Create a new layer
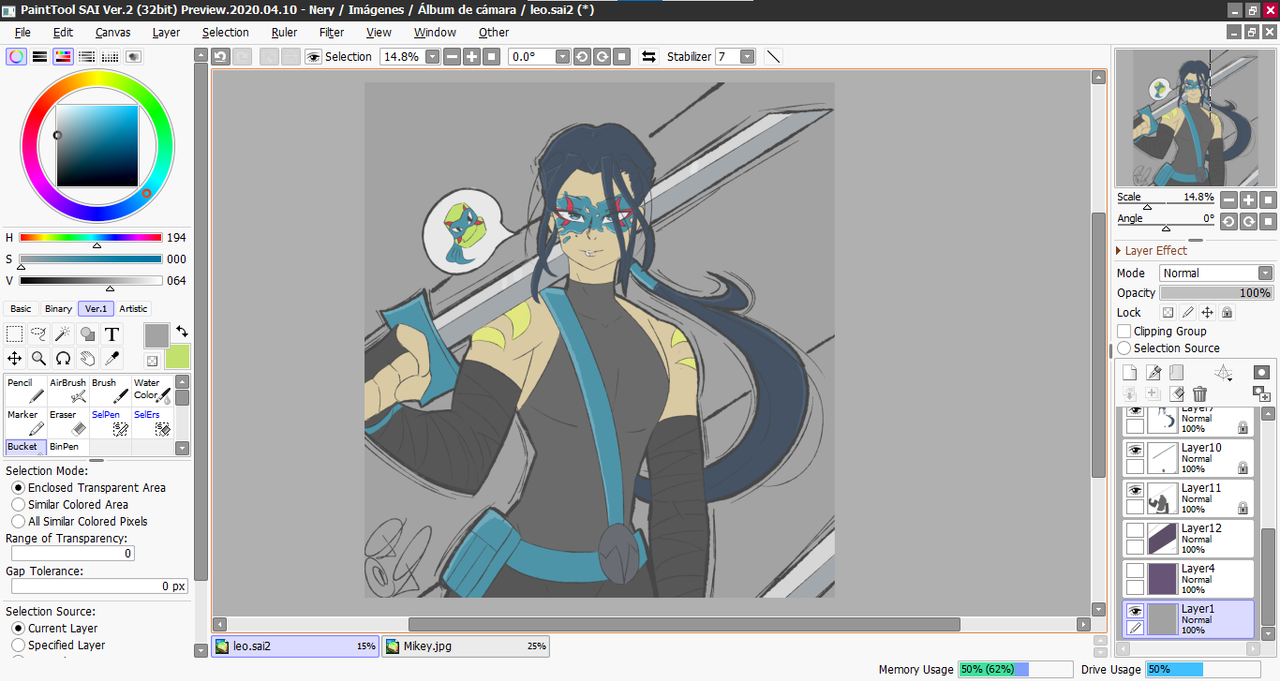Viewport: 1280px width, 681px height. (x=1131, y=373)
